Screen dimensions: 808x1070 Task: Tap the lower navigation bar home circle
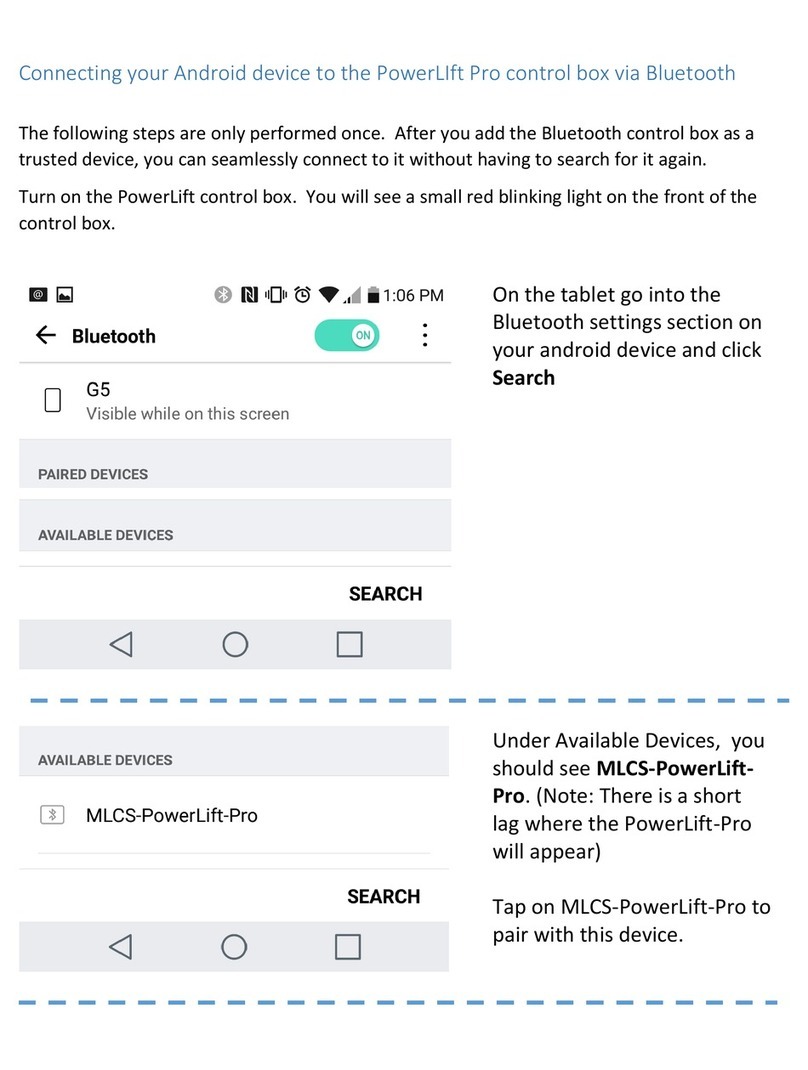point(234,946)
